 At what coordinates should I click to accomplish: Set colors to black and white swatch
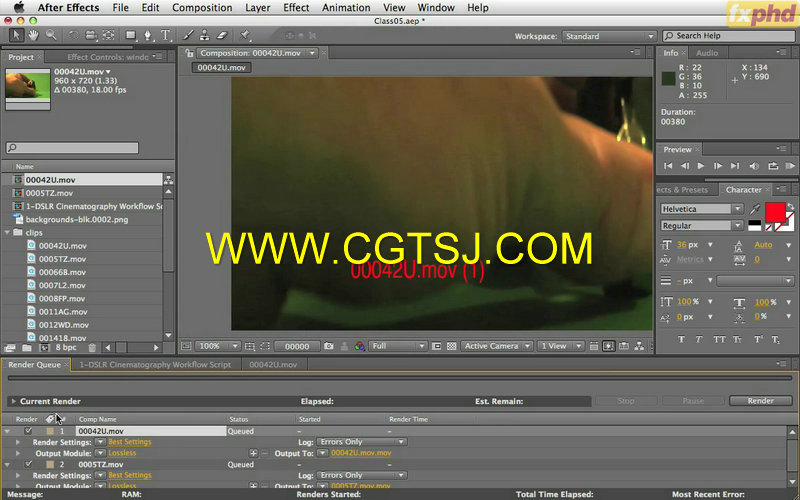click(754, 226)
